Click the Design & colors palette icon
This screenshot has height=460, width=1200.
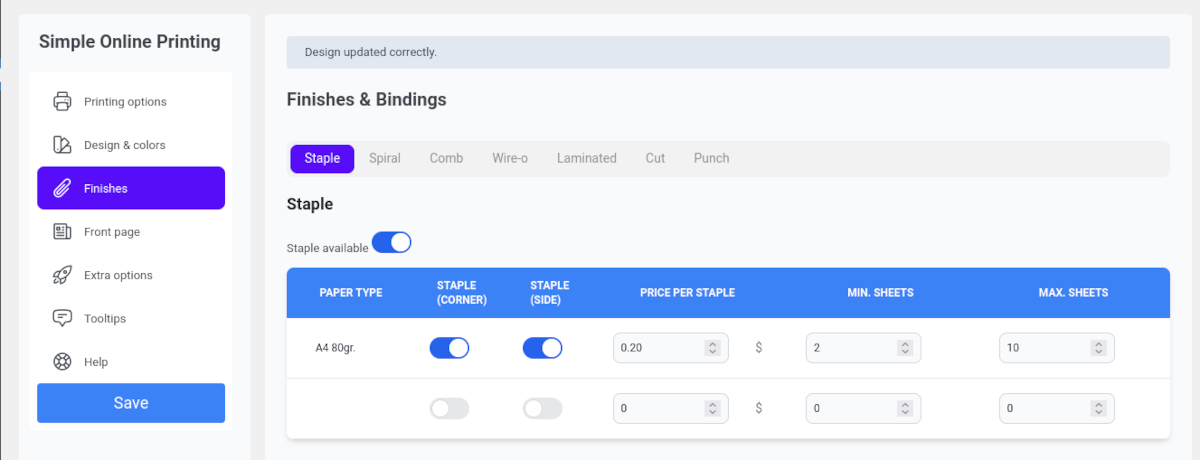[x=62, y=145]
